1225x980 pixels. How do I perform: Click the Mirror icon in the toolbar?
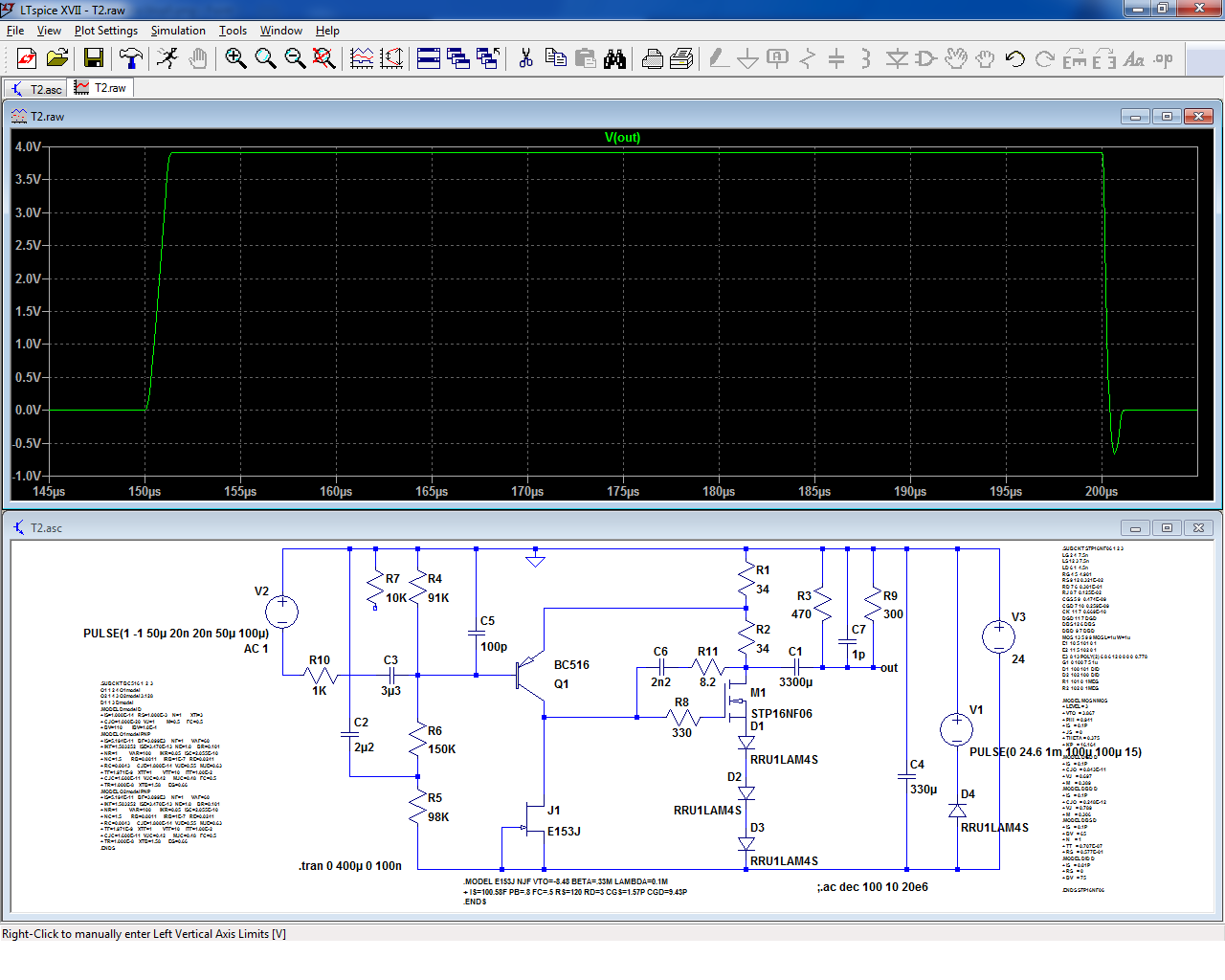(1104, 59)
